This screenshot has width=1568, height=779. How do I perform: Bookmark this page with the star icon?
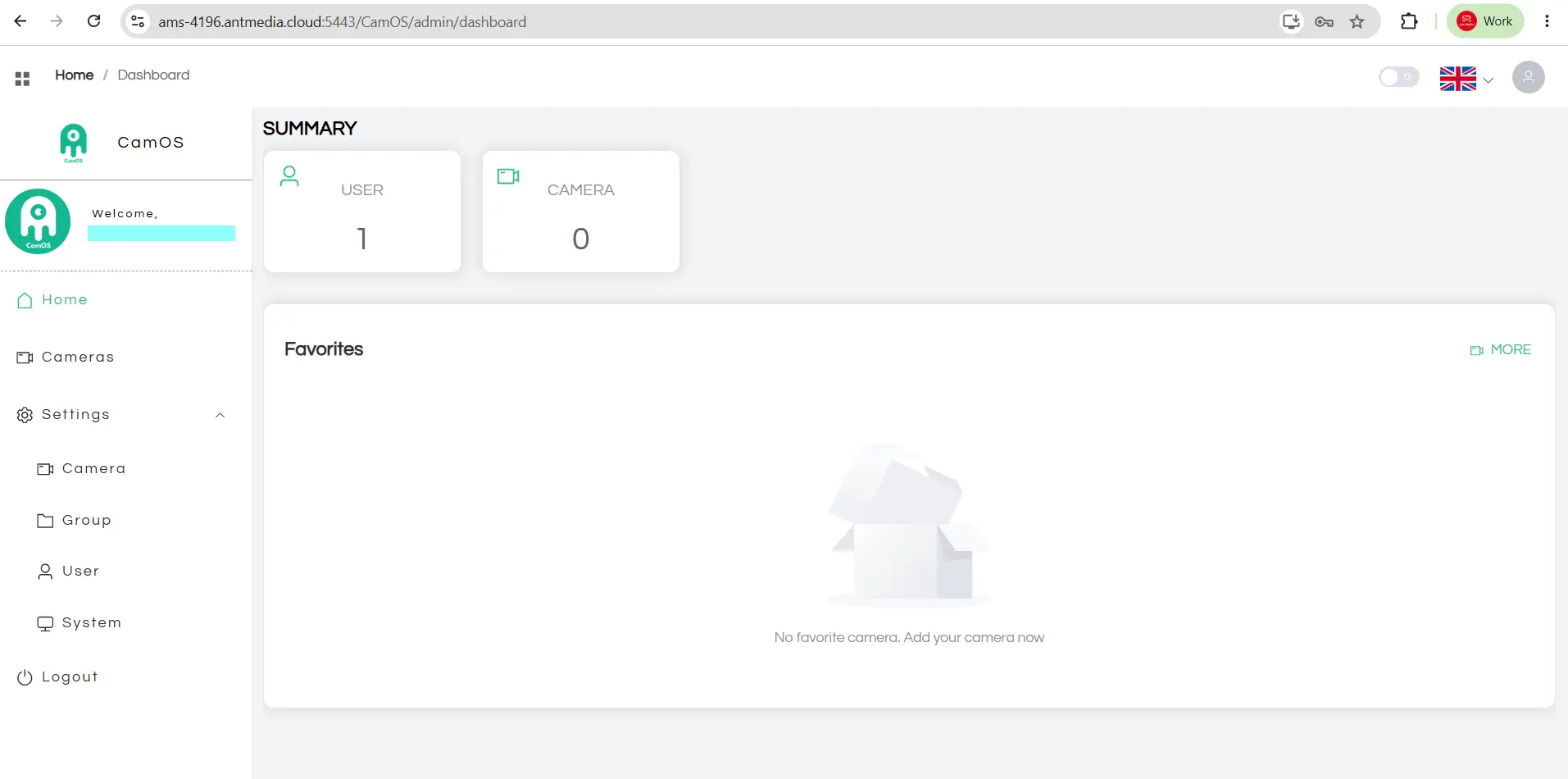(1357, 21)
